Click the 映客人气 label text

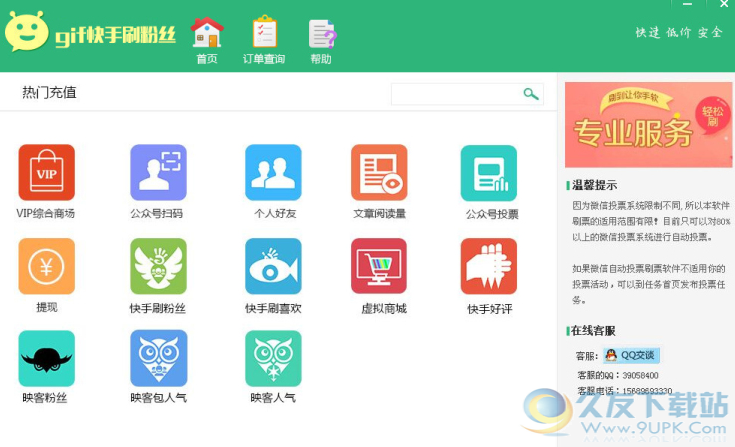pyautogui.click(x=273, y=398)
